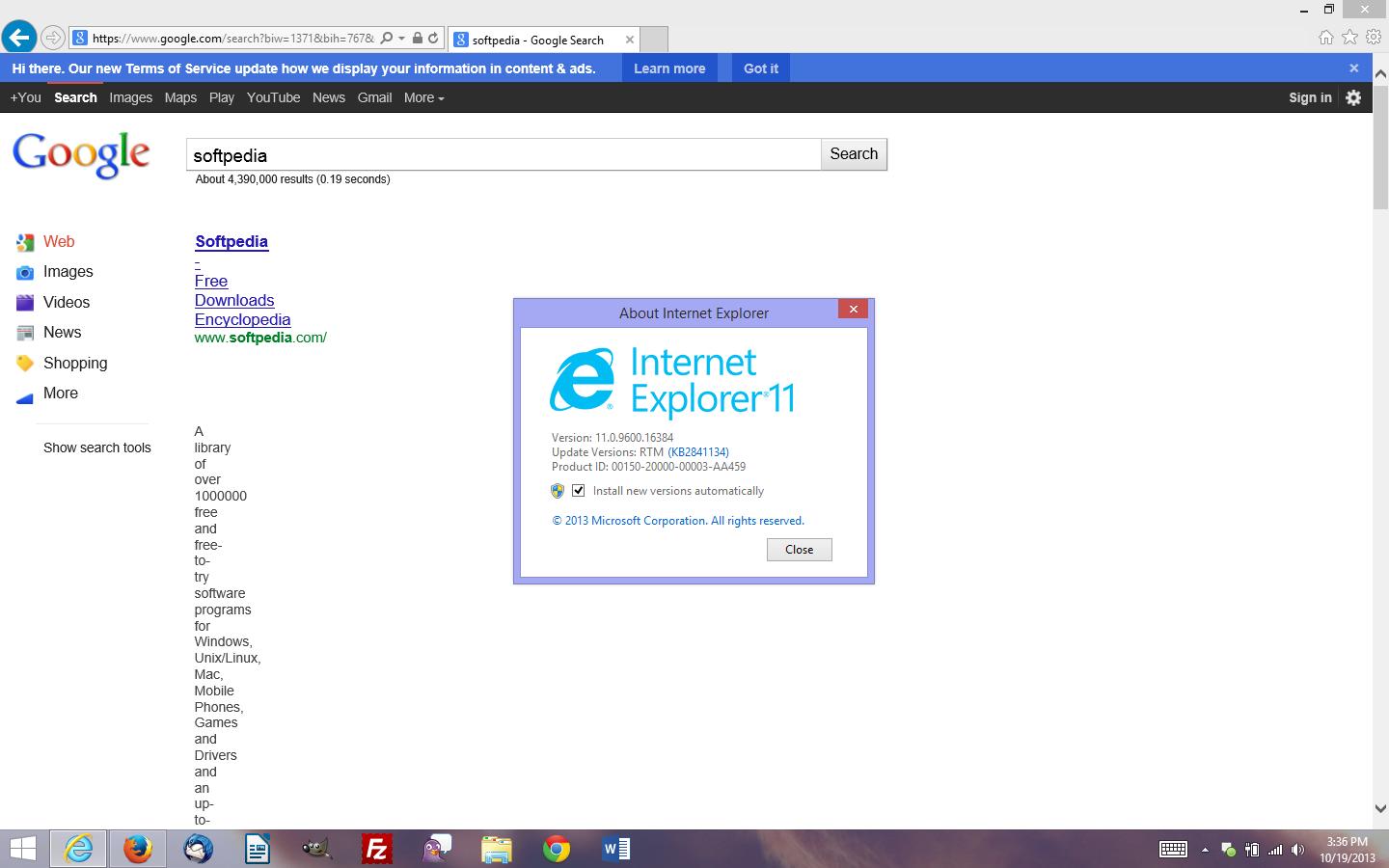Click the security lock icon in address bar
The image size is (1389, 868).
(x=417, y=39)
